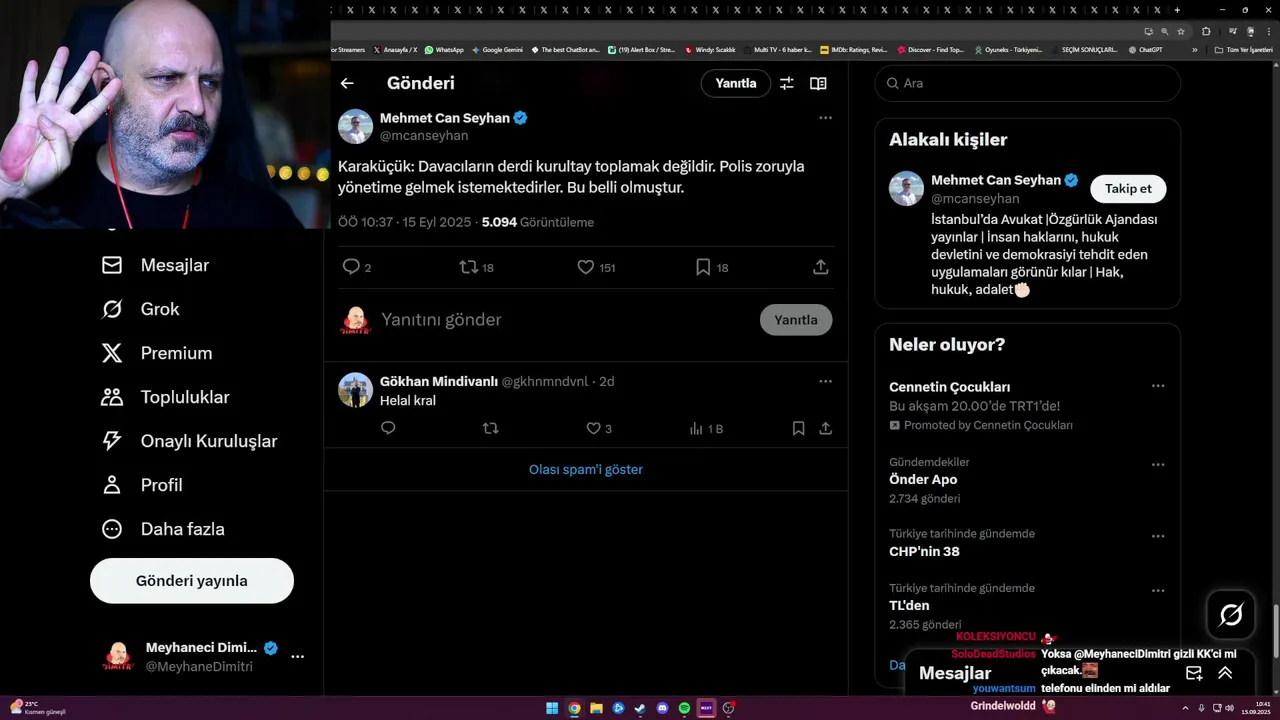Screen dimensions: 1280x720
Task: Open Steam from the taskbar
Action: click(x=640, y=708)
